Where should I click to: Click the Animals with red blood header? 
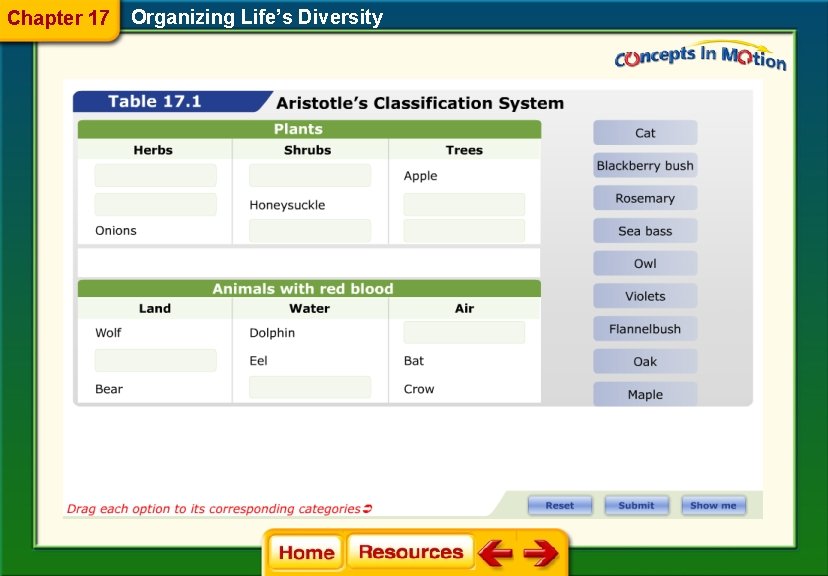coord(309,288)
